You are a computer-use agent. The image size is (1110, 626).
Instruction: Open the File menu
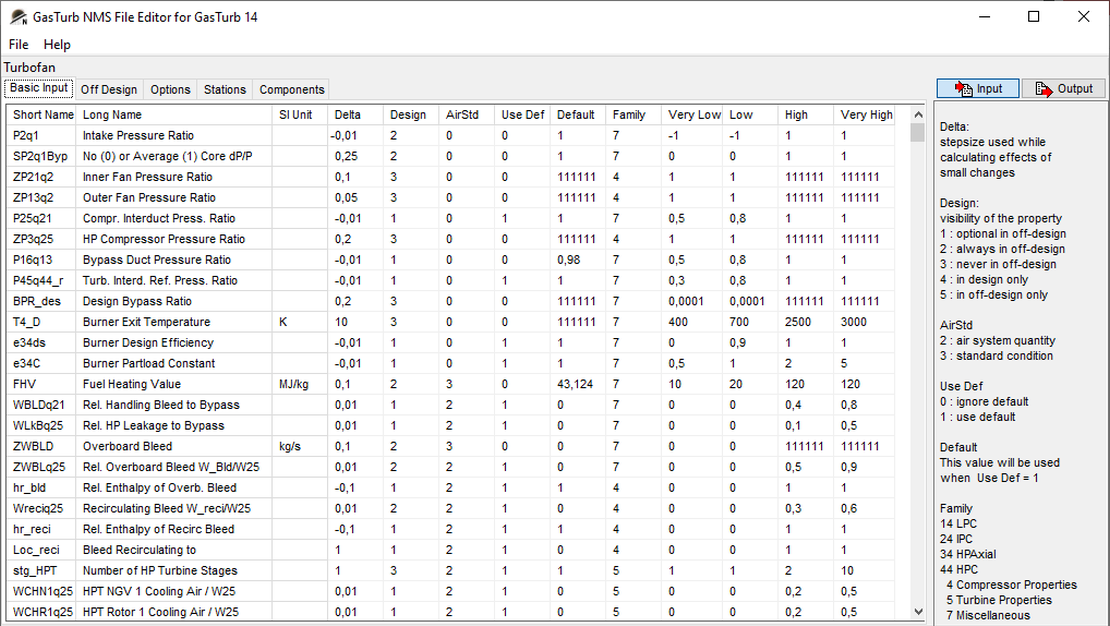click(19, 44)
